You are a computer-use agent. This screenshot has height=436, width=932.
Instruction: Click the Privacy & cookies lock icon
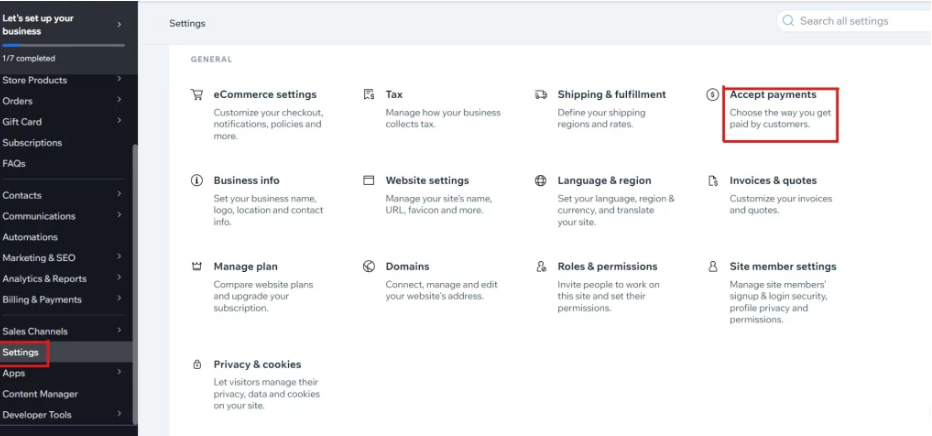click(x=197, y=365)
